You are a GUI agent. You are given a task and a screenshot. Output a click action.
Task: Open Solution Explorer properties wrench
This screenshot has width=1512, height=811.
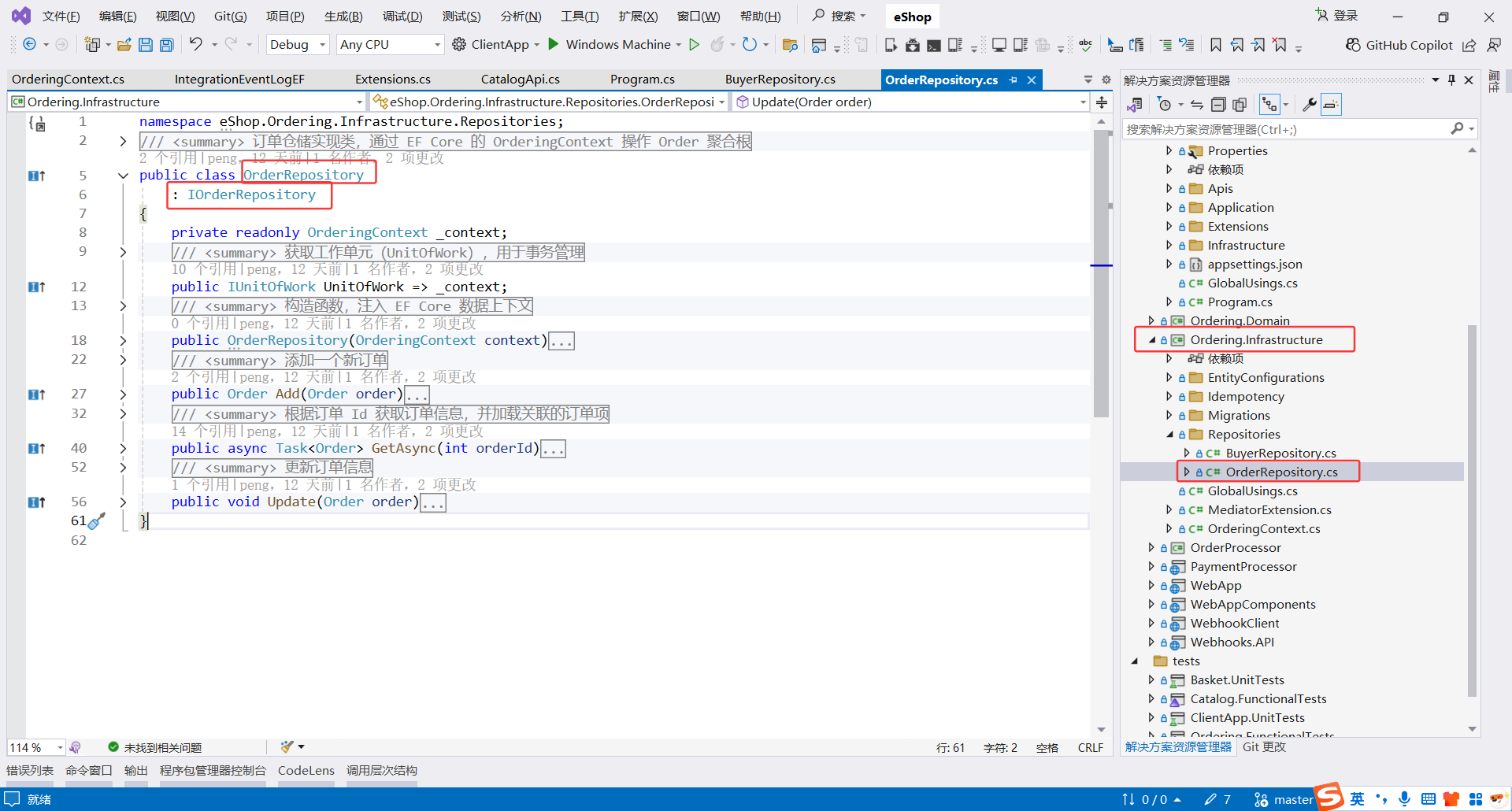click(x=1310, y=105)
